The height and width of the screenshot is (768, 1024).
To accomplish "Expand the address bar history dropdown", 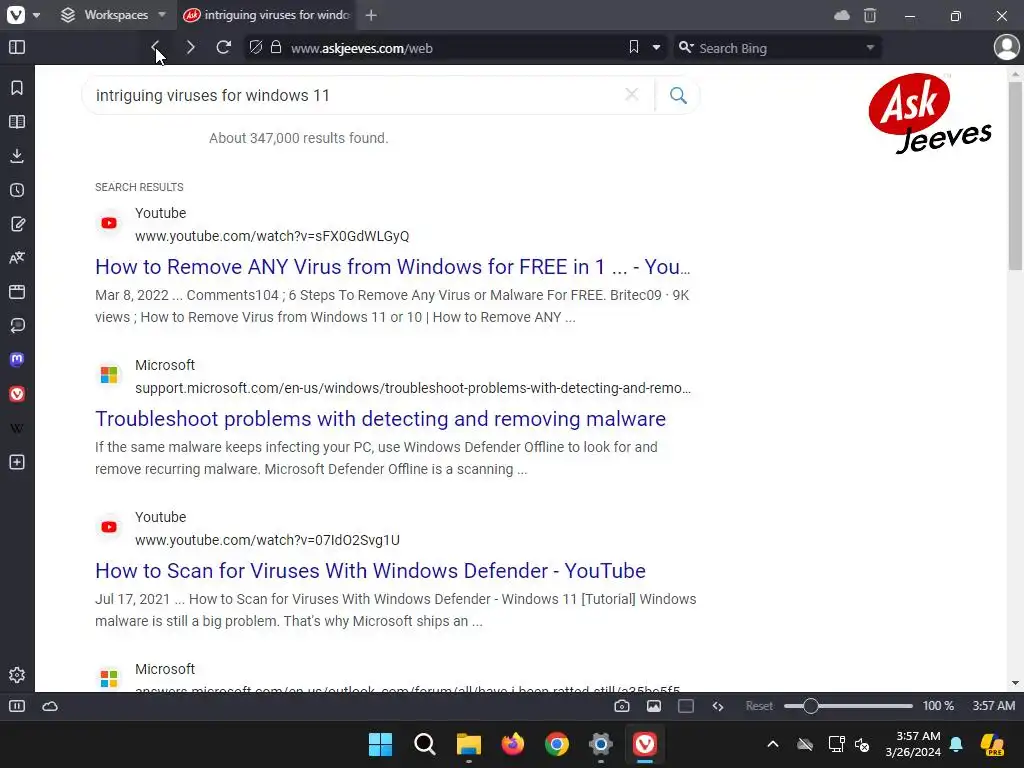I will point(656,48).
